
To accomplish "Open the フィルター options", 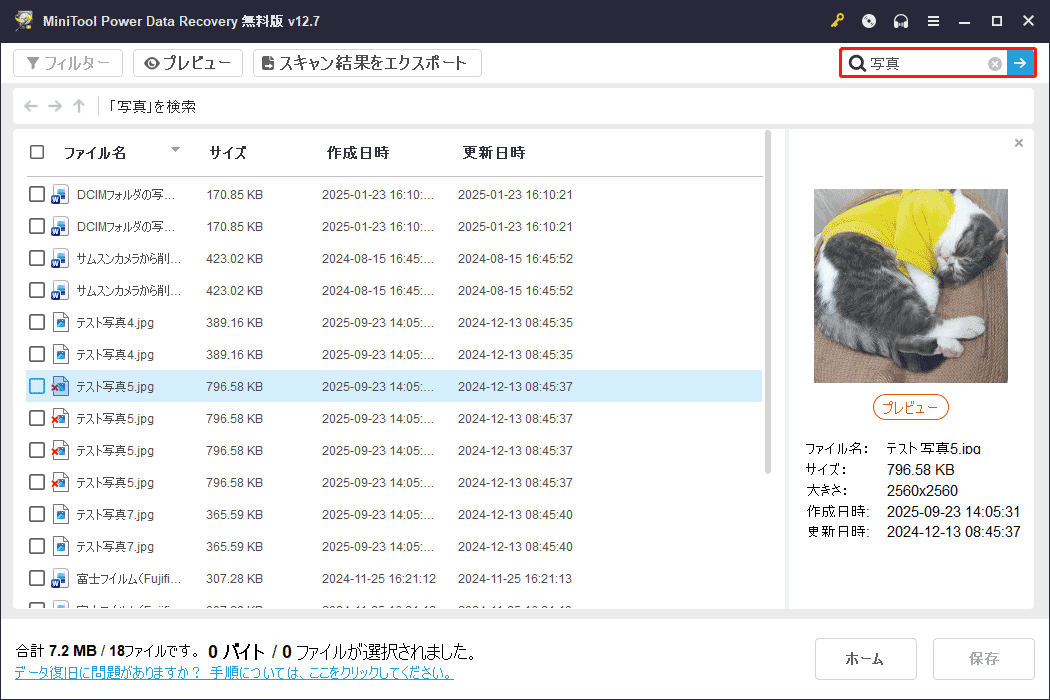I will 67,62.
